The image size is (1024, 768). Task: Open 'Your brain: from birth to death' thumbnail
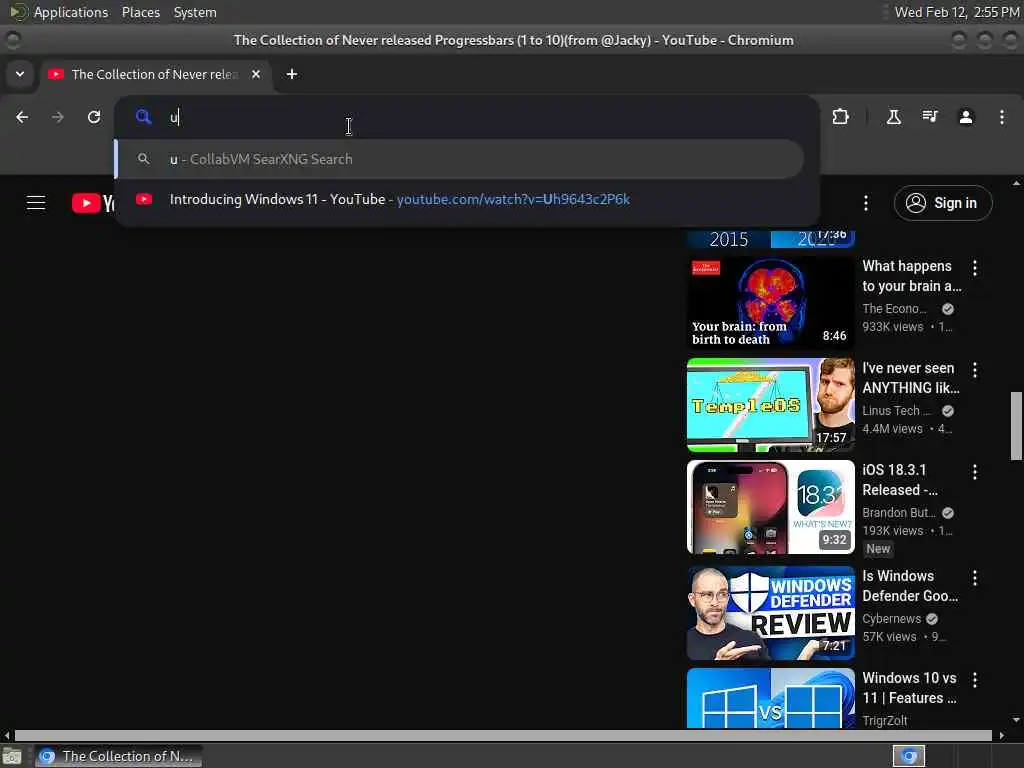click(x=771, y=303)
